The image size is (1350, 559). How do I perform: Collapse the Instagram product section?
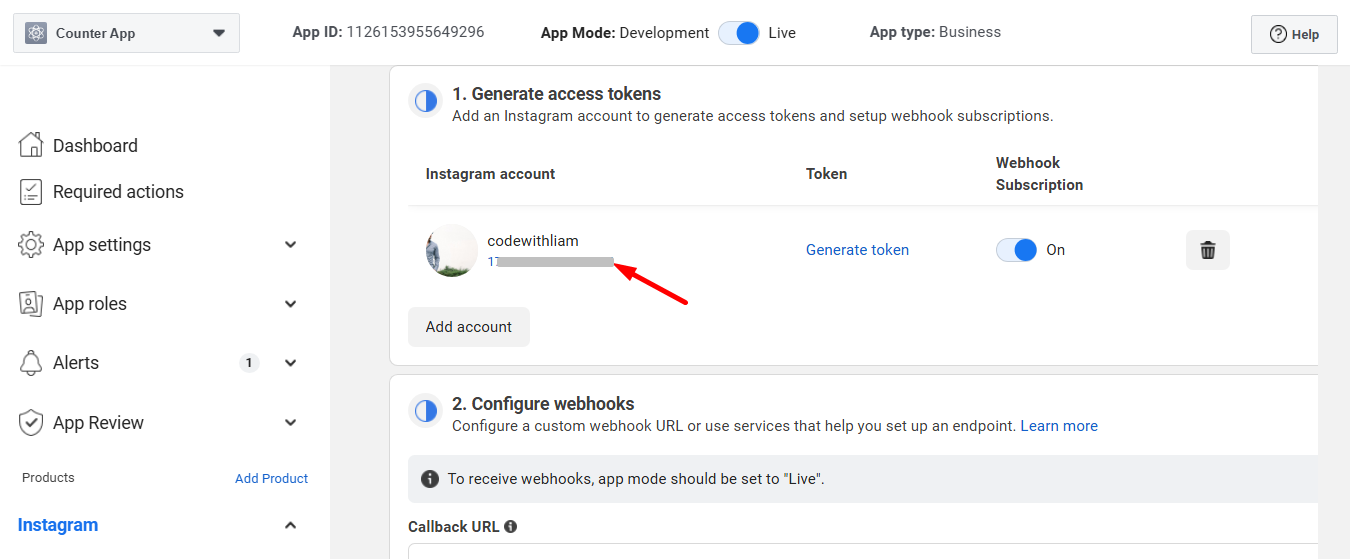(x=291, y=525)
